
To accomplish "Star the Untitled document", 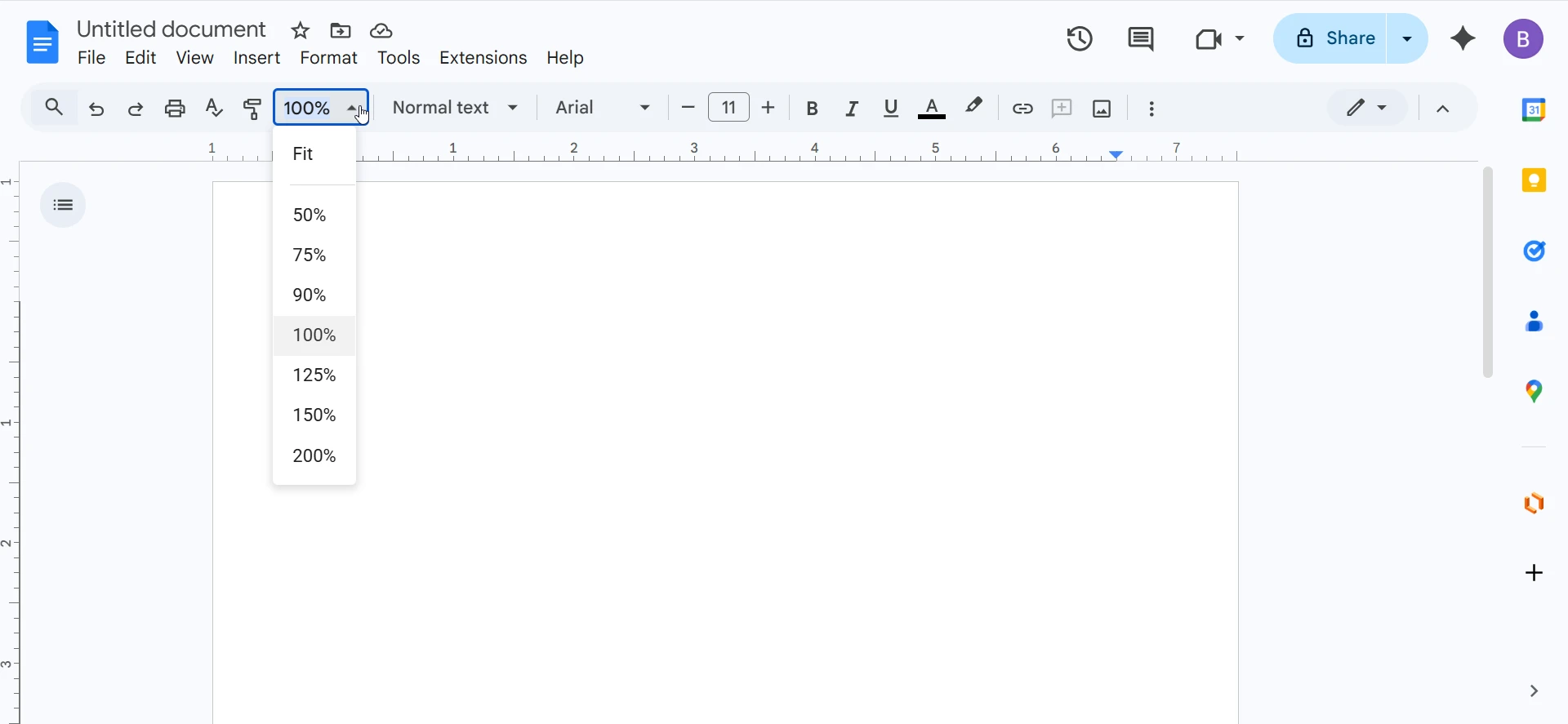I will click(x=301, y=31).
